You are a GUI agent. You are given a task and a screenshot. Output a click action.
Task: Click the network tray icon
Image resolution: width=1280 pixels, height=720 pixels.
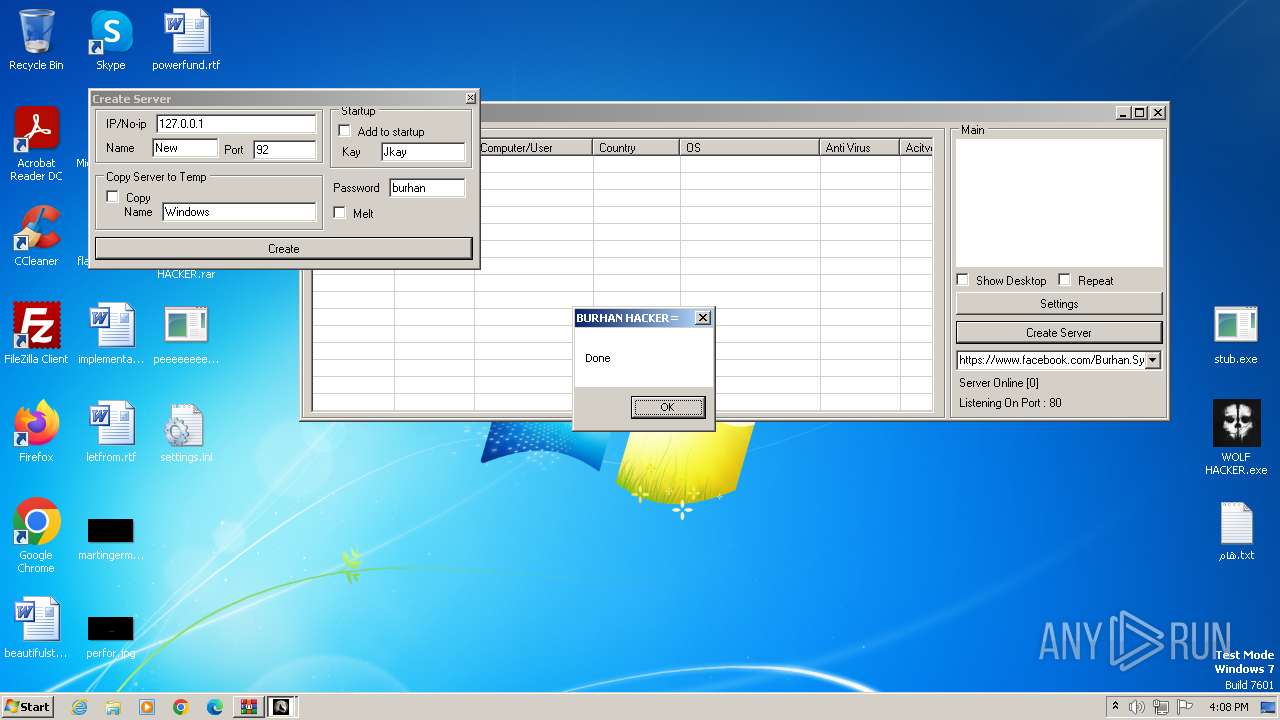point(1161,707)
